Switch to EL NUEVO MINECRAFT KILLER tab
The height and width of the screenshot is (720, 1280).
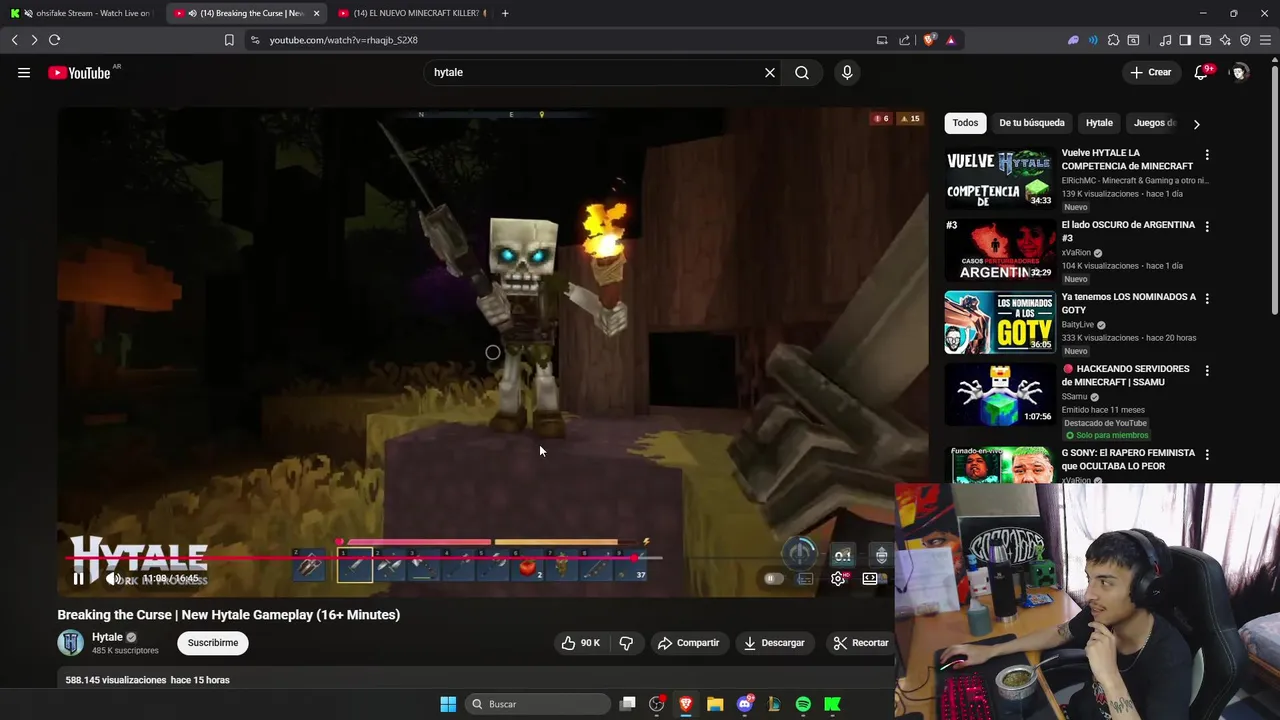pyautogui.click(x=410, y=13)
